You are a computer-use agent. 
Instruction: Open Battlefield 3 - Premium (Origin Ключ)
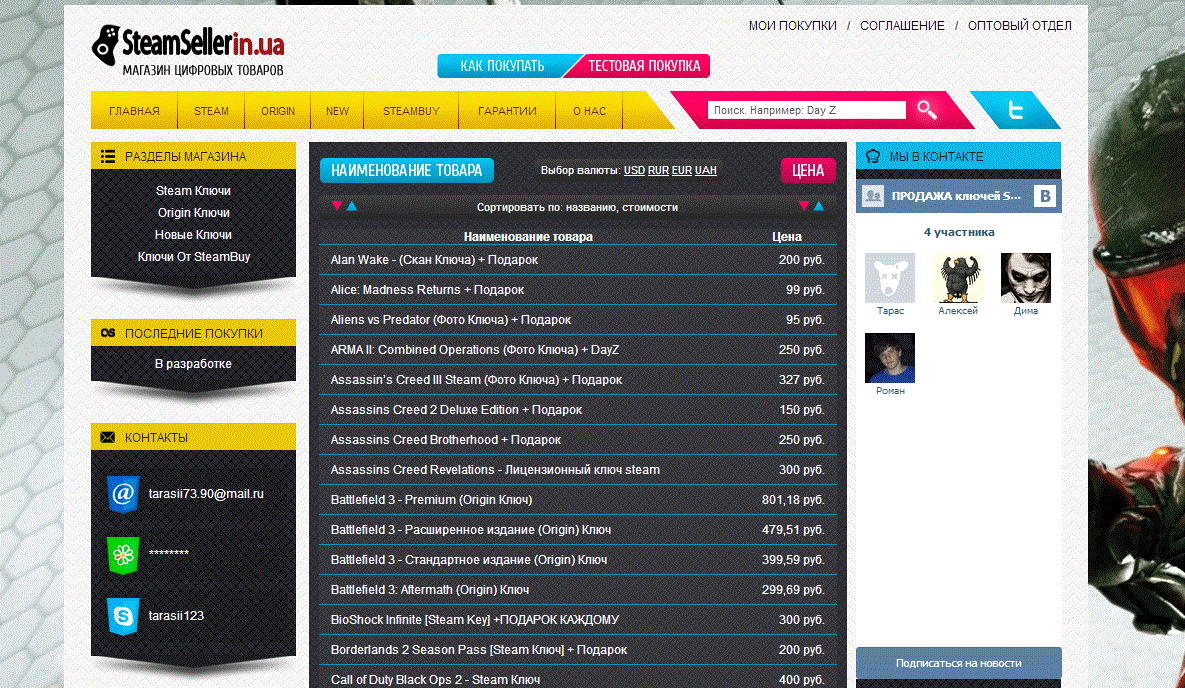(578, 500)
